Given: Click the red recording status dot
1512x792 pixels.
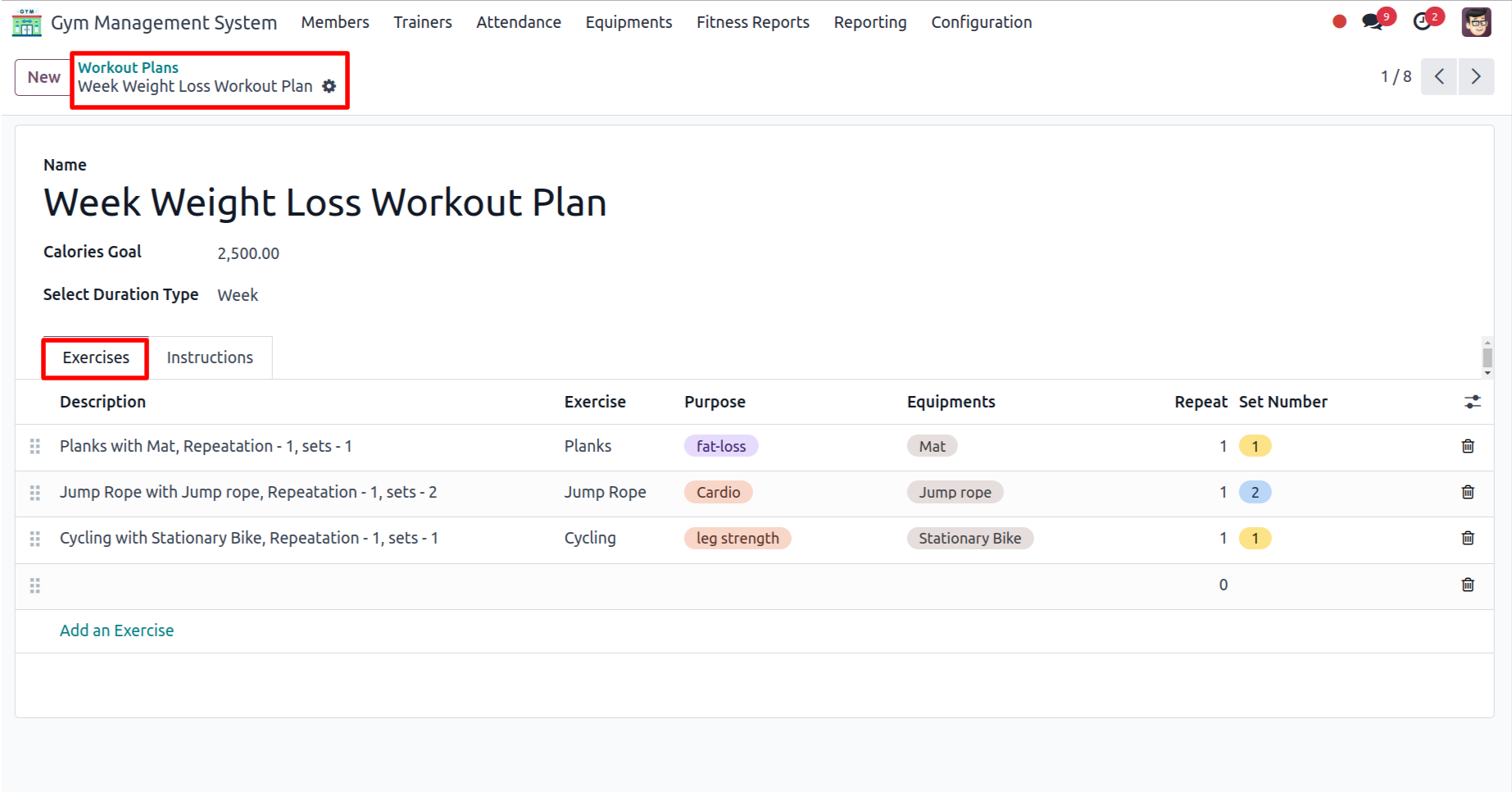Looking at the screenshot, I should click(1339, 21).
